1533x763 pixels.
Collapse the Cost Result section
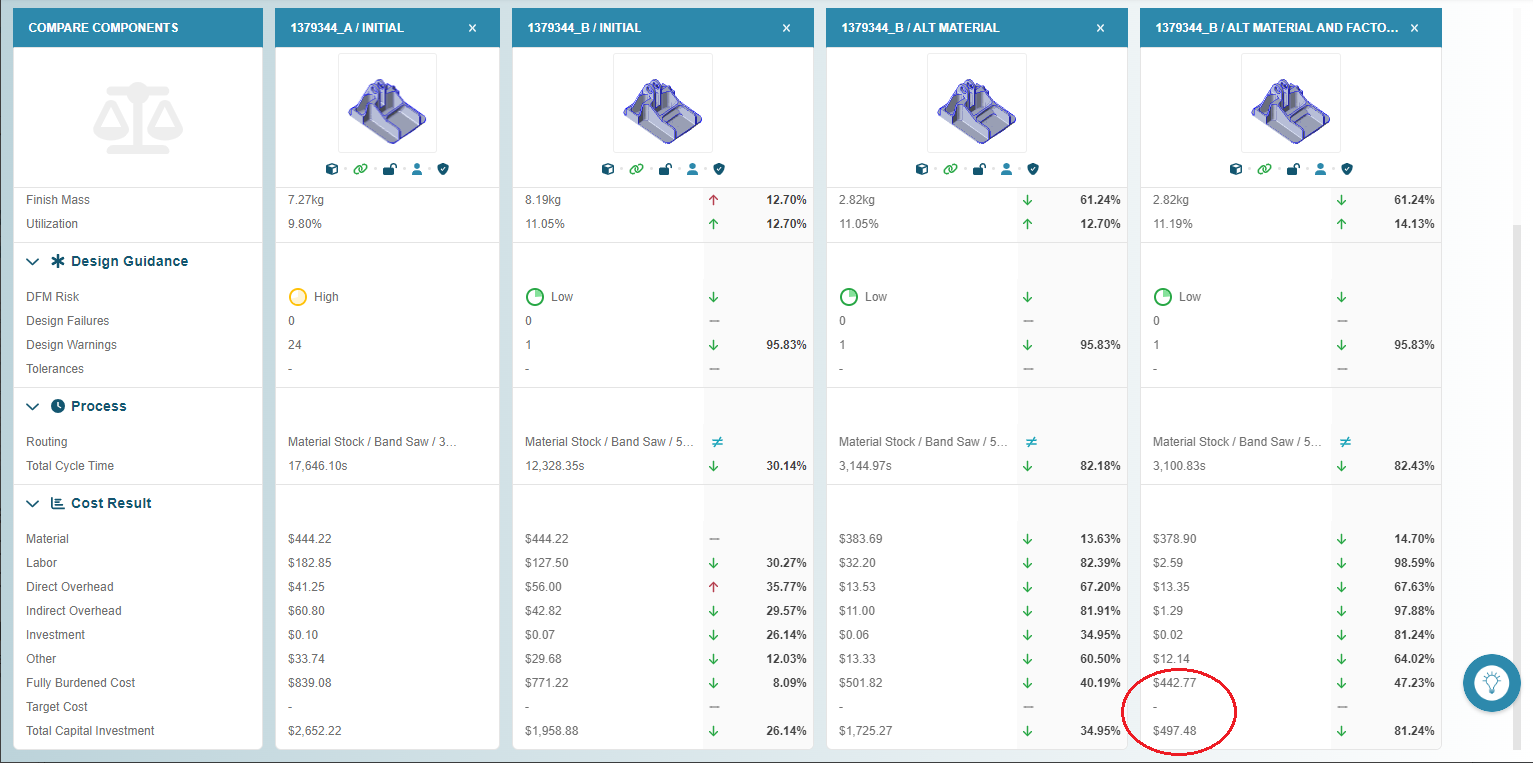(x=33, y=503)
